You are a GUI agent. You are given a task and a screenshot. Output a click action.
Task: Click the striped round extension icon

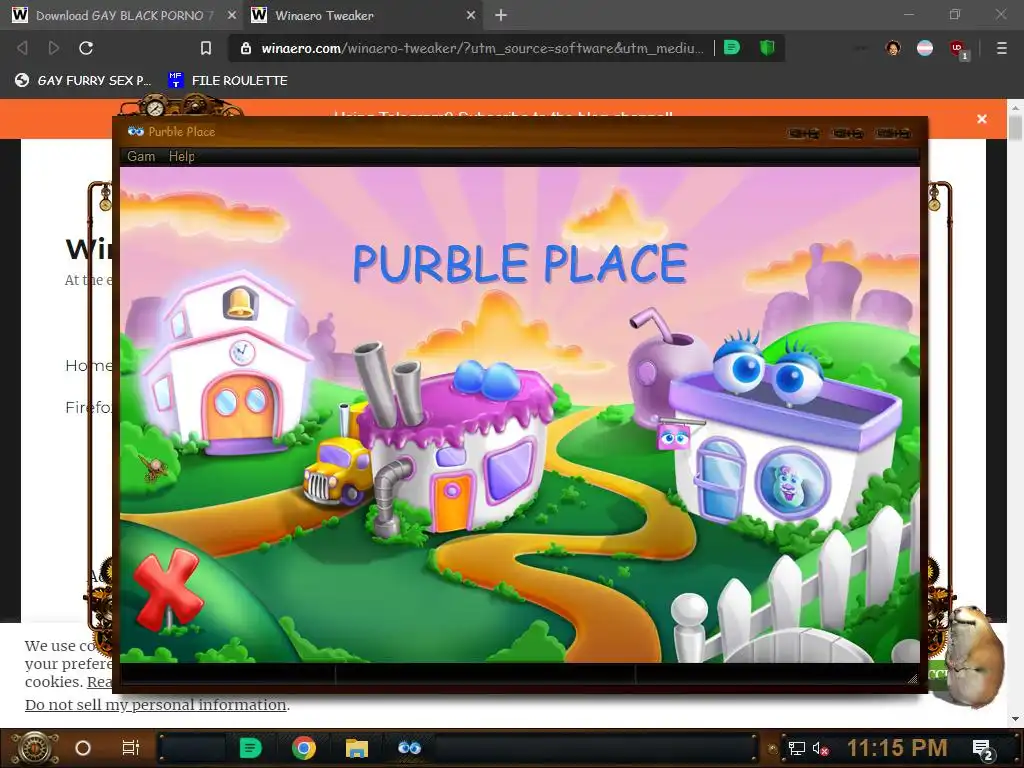925,48
